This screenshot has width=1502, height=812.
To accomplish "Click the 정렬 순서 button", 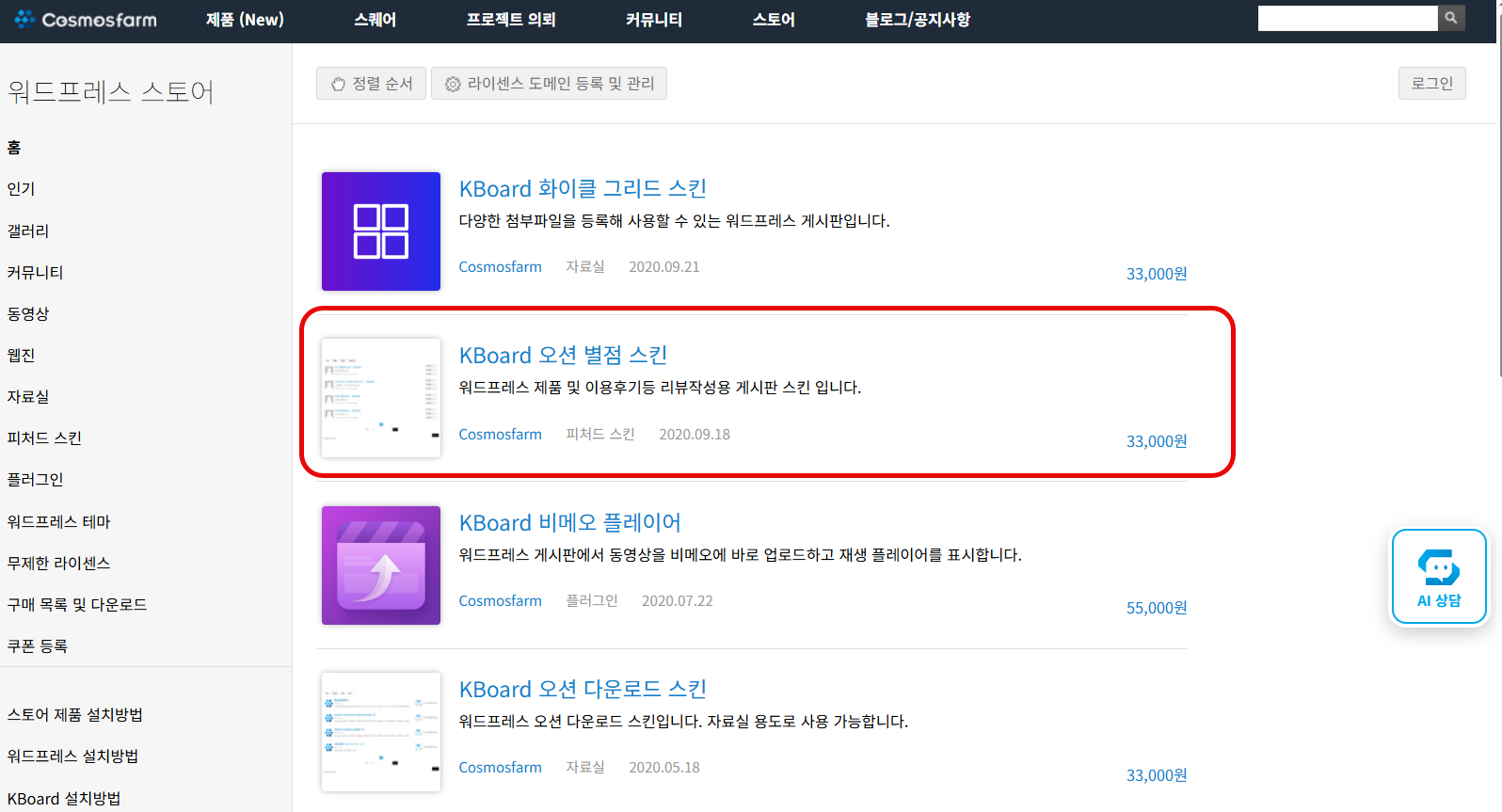I will 372,84.
